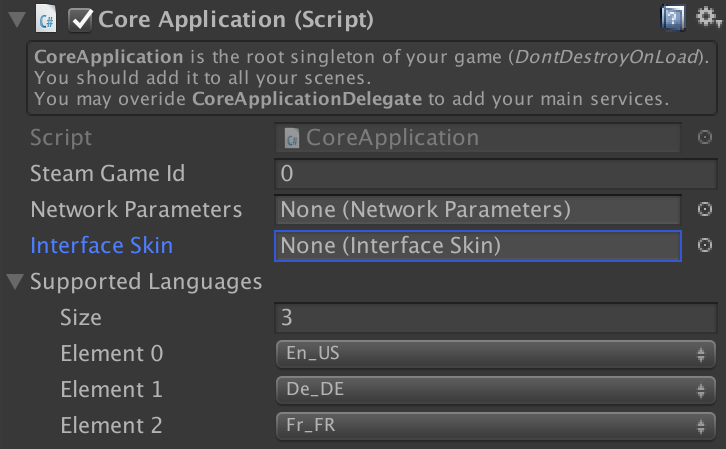Disable the Core Application script checkbox
726x449 pixels.
80,20
